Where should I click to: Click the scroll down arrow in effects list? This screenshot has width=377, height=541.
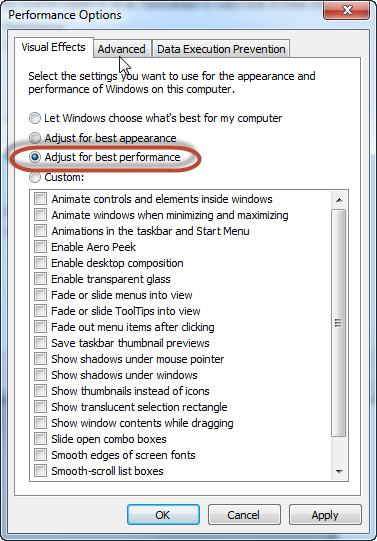(339, 471)
